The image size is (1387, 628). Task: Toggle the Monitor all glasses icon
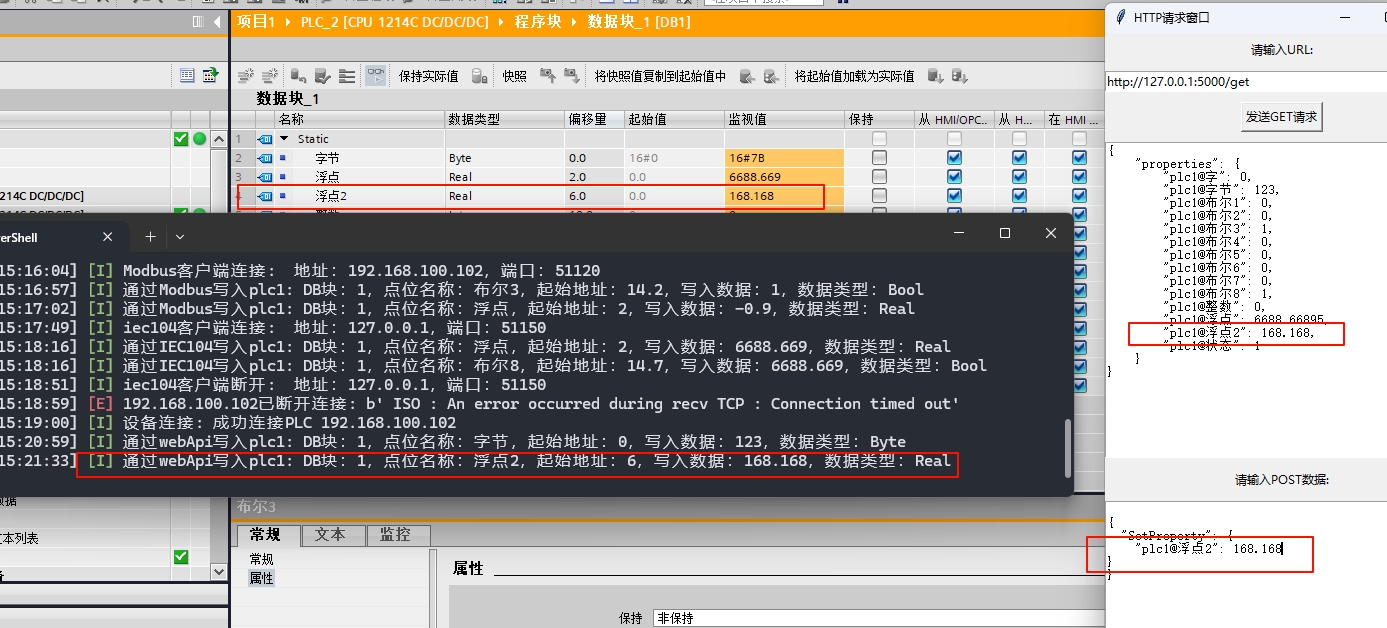[x=376, y=76]
